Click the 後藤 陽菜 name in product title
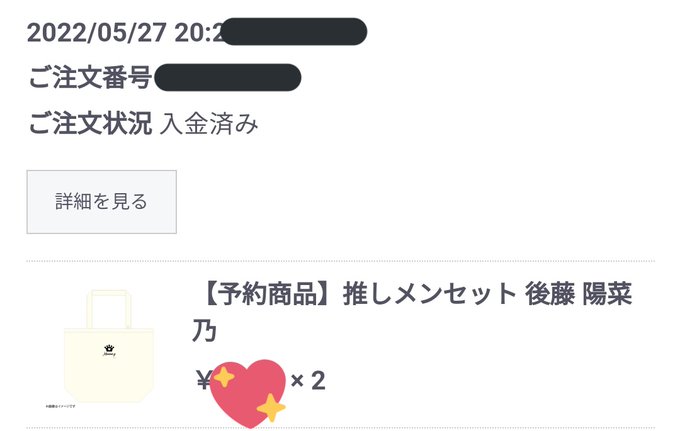 coord(579,294)
